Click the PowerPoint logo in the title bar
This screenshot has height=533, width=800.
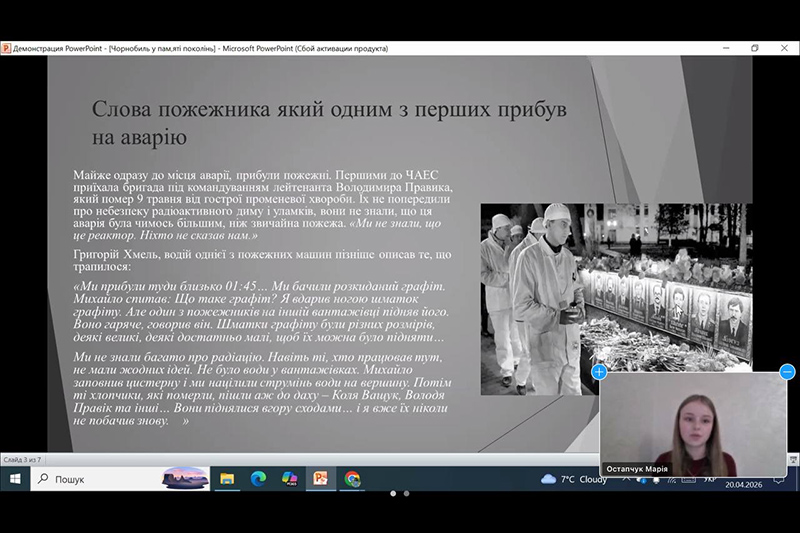click(7, 47)
